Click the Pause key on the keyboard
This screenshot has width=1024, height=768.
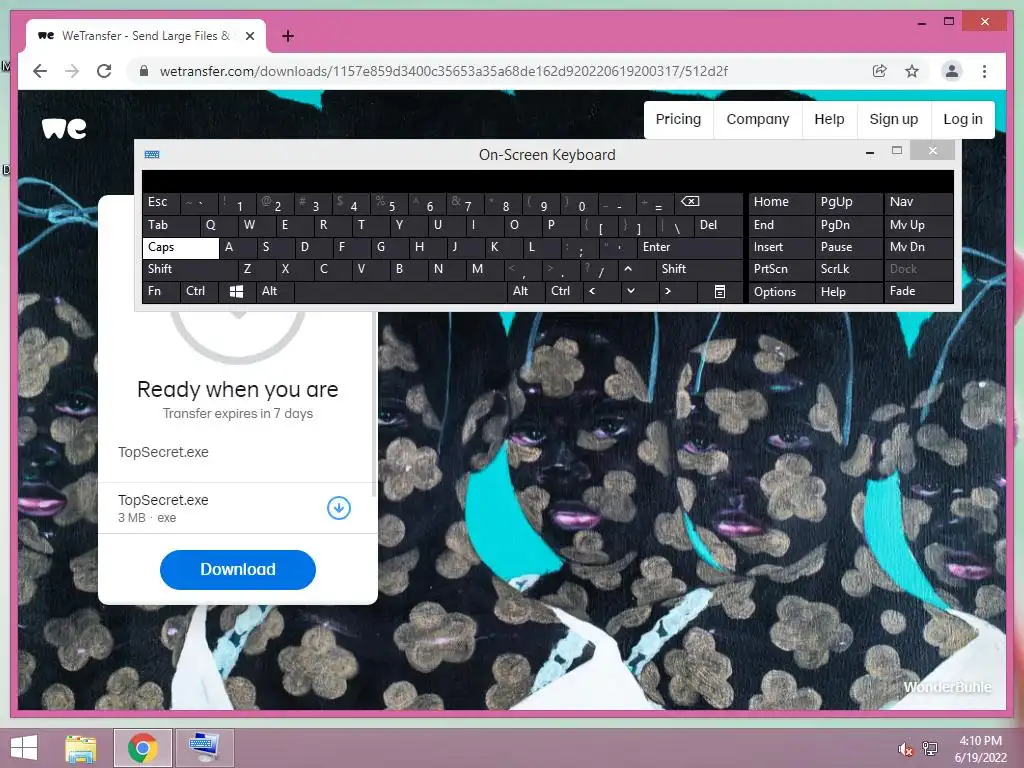[848, 248]
